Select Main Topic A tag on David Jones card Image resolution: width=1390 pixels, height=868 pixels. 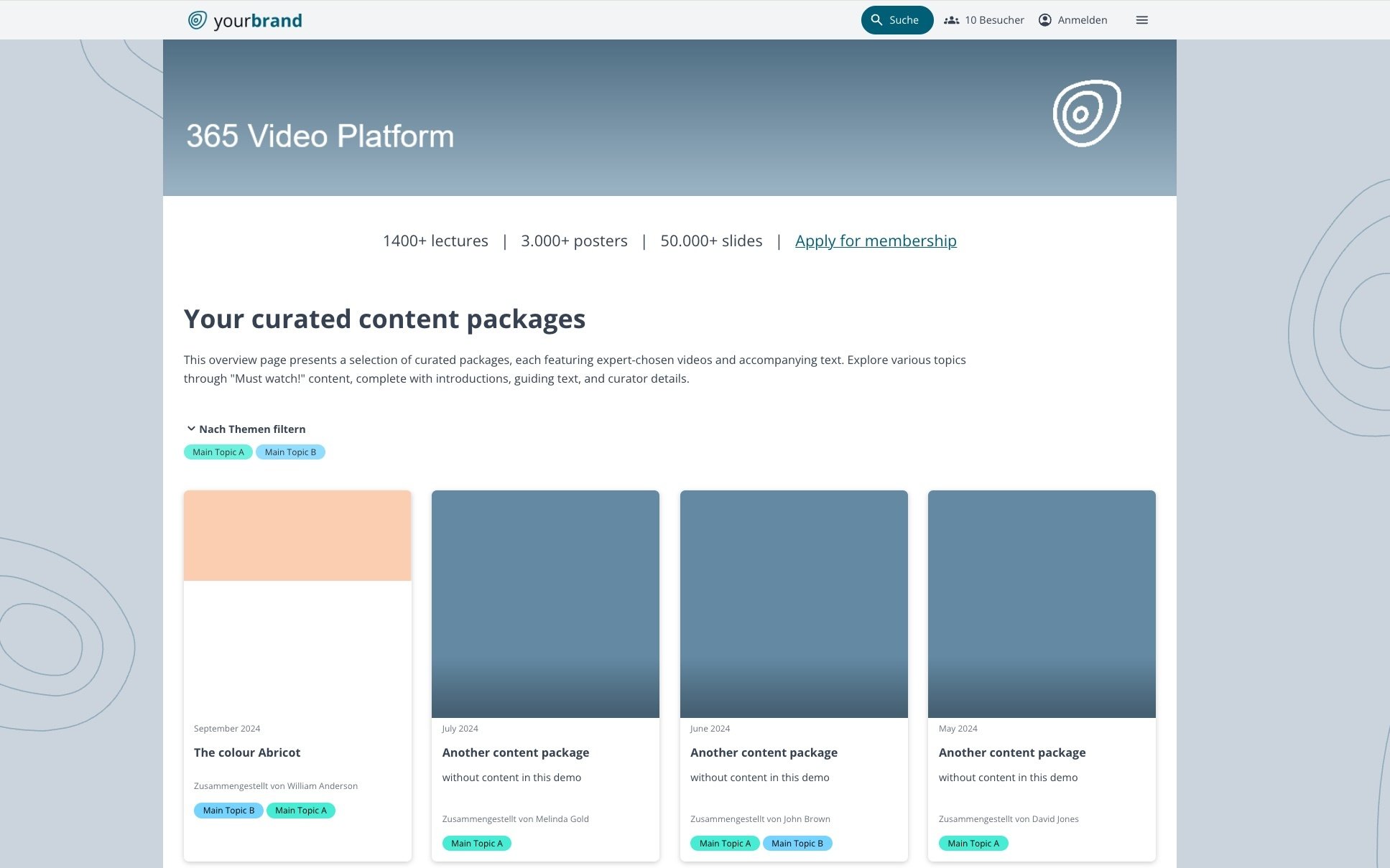[973, 844]
